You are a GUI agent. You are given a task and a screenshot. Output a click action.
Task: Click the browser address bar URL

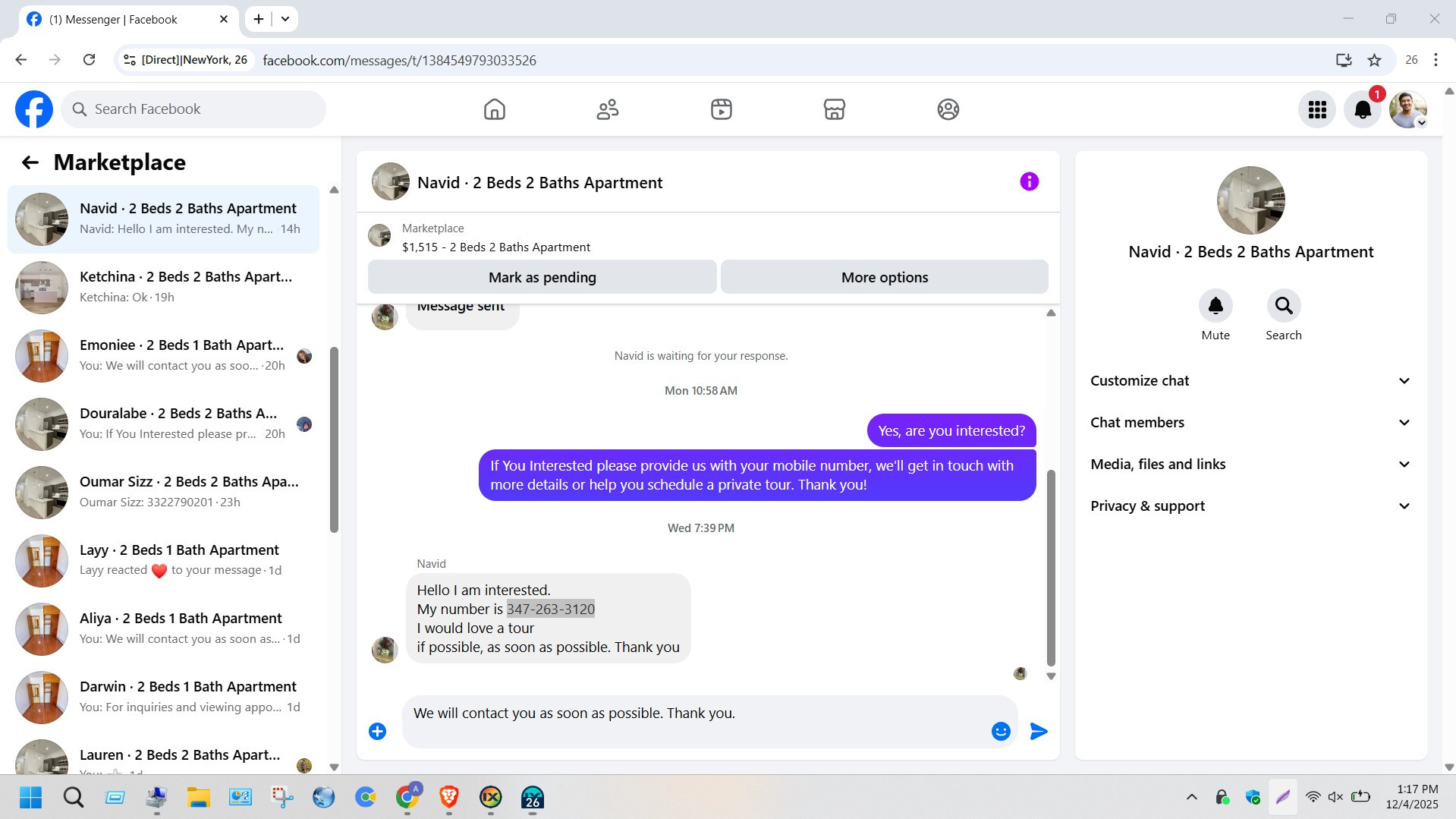click(x=399, y=60)
